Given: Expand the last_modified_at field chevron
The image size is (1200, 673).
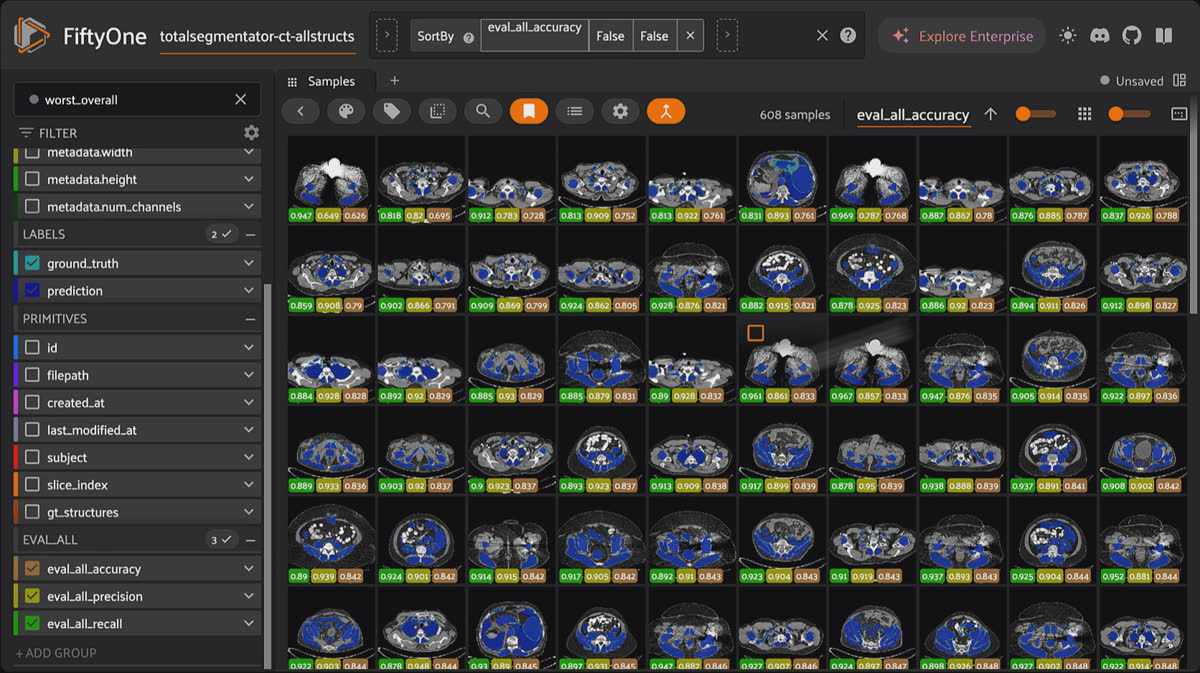Looking at the screenshot, I should tap(249, 430).
